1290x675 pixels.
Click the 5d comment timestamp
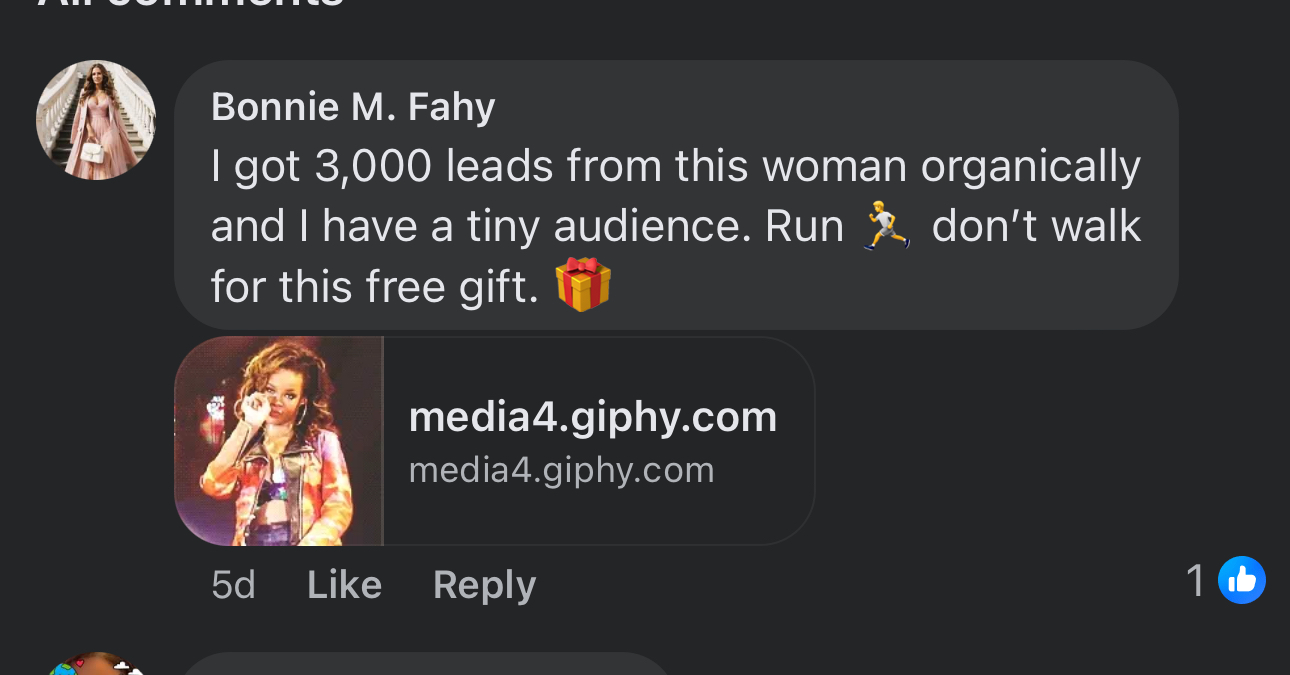click(233, 585)
